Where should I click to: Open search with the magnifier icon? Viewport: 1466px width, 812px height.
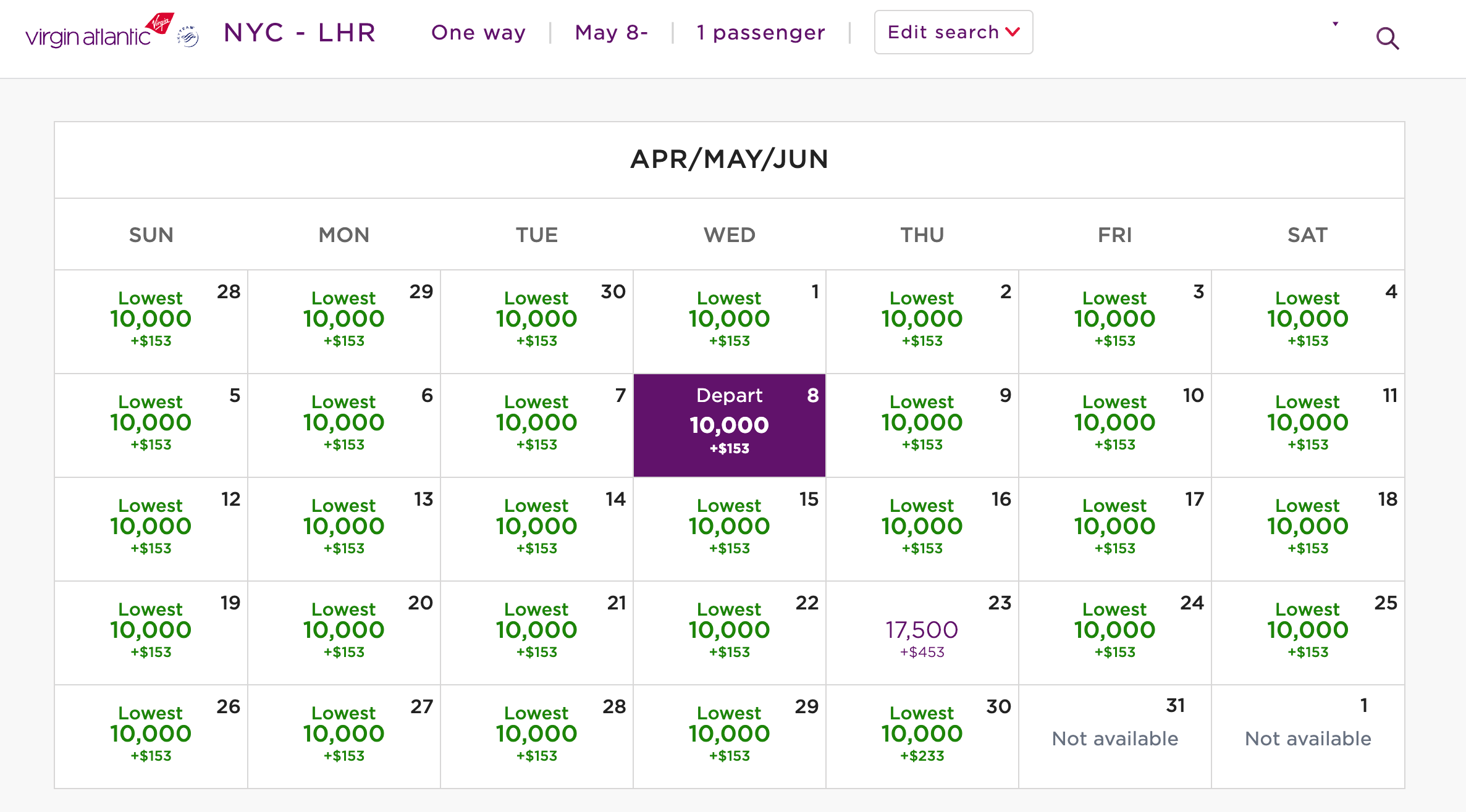1387,39
